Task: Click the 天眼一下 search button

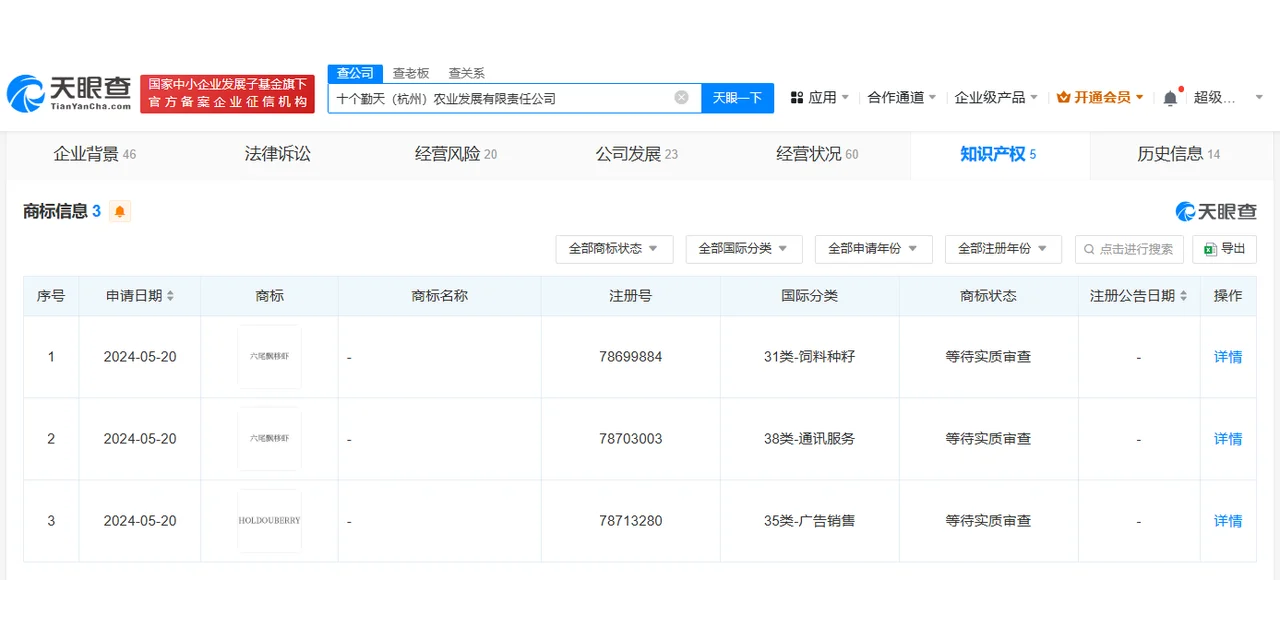Action: [738, 97]
